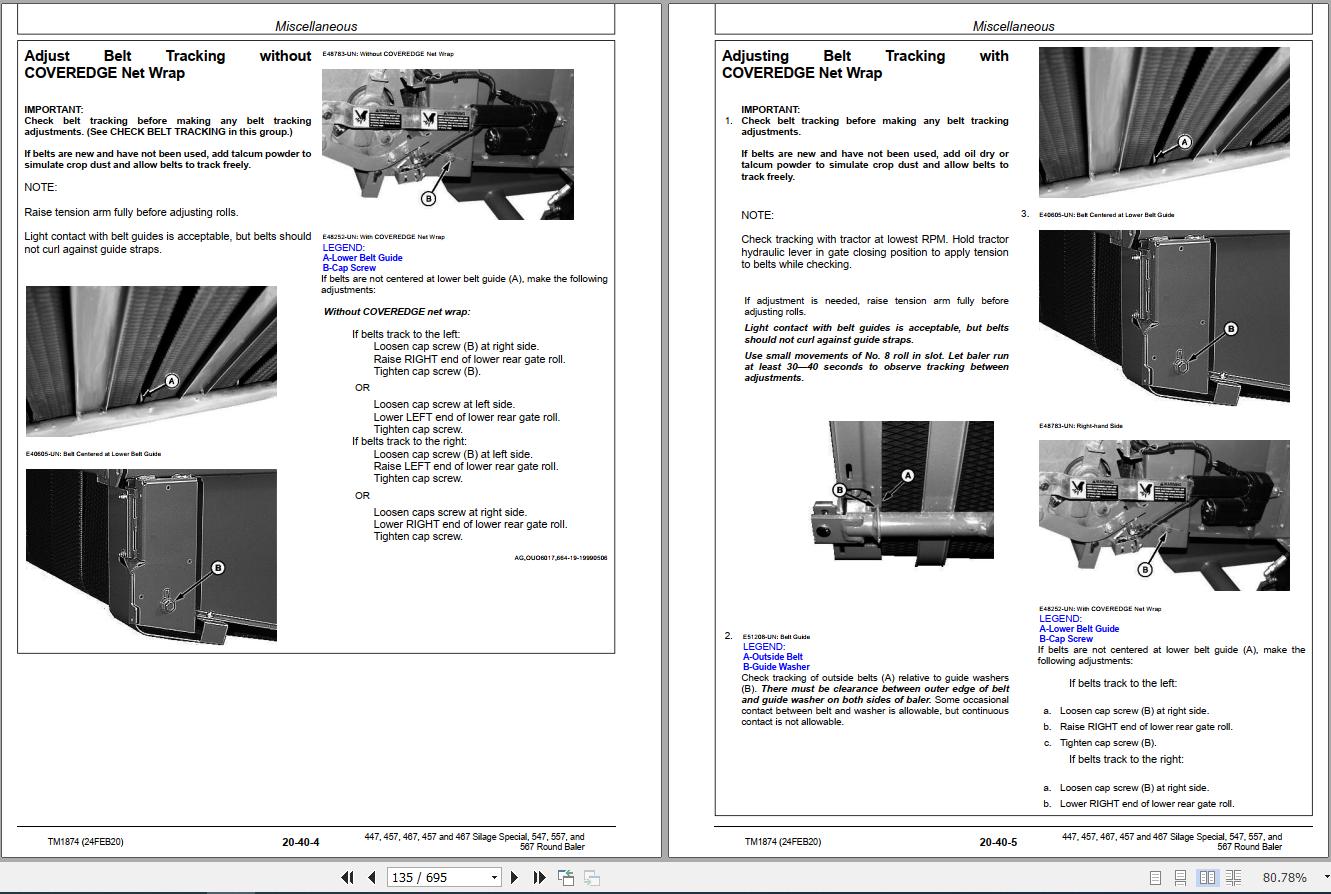Viewport: 1331px width, 894px height.
Task: Click the page number '20-40-5' footer
Action: tap(998, 842)
